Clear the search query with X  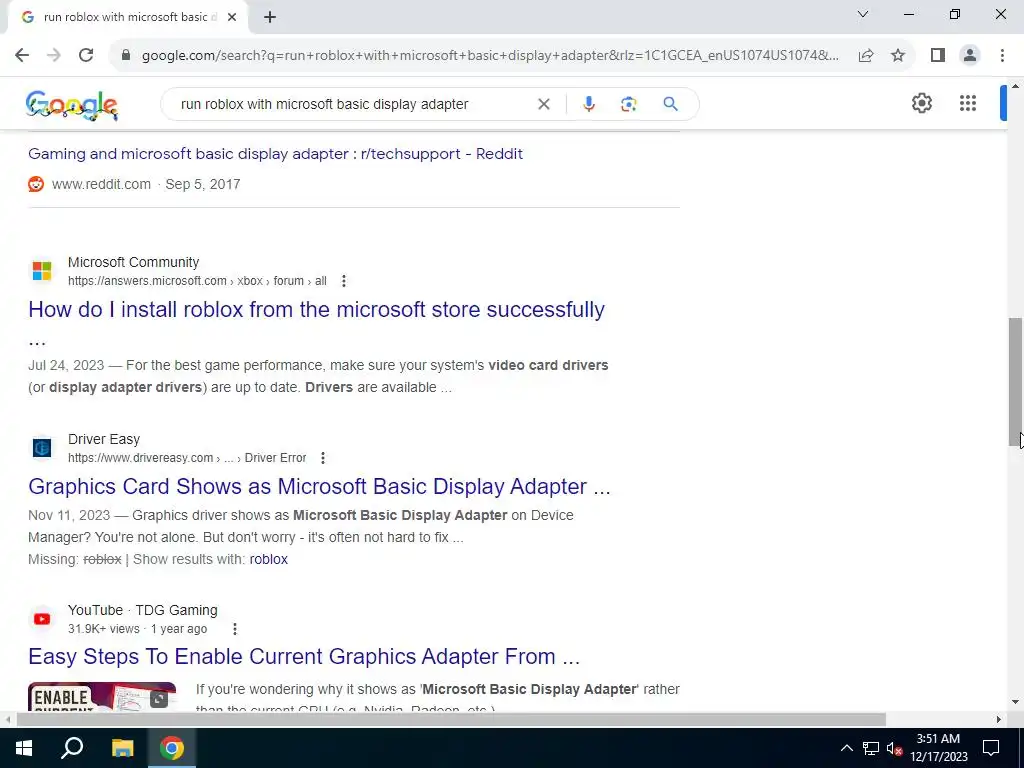click(543, 104)
